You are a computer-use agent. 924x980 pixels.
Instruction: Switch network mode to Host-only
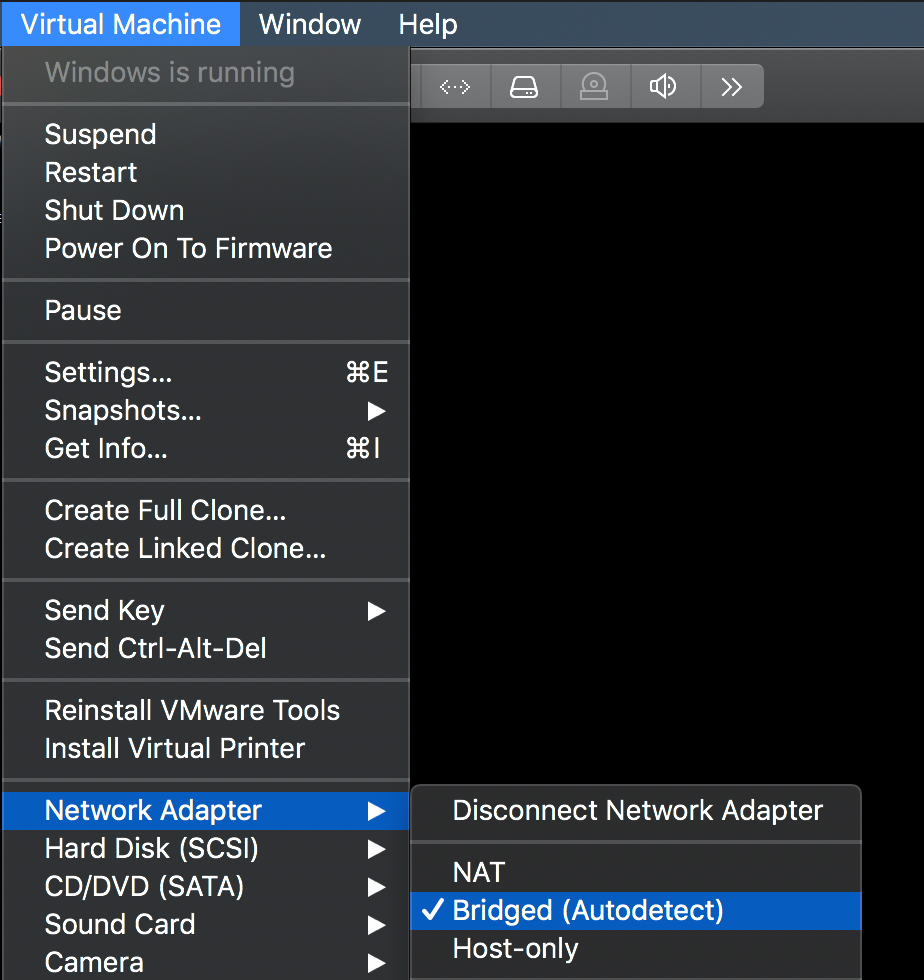pos(636,949)
